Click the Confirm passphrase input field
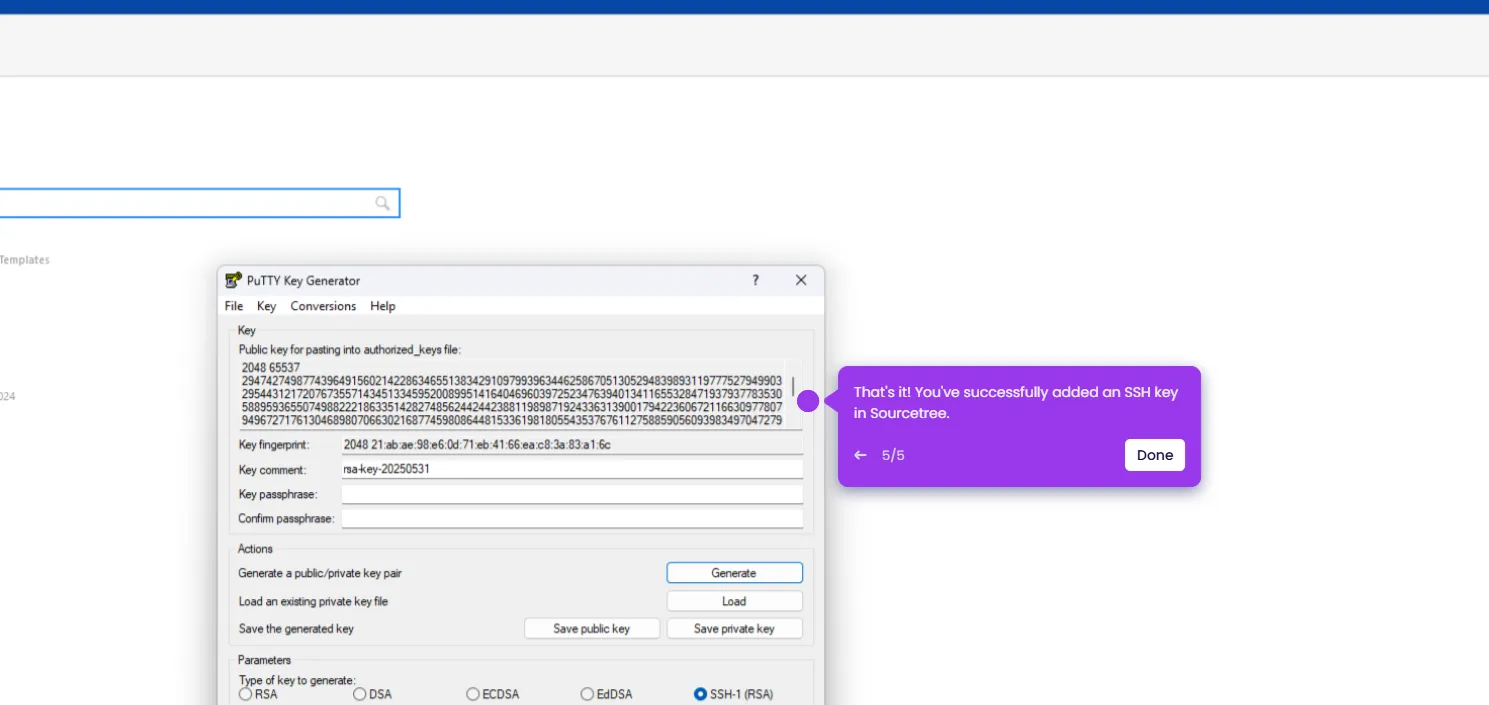The image size is (1489, 705). 572,519
